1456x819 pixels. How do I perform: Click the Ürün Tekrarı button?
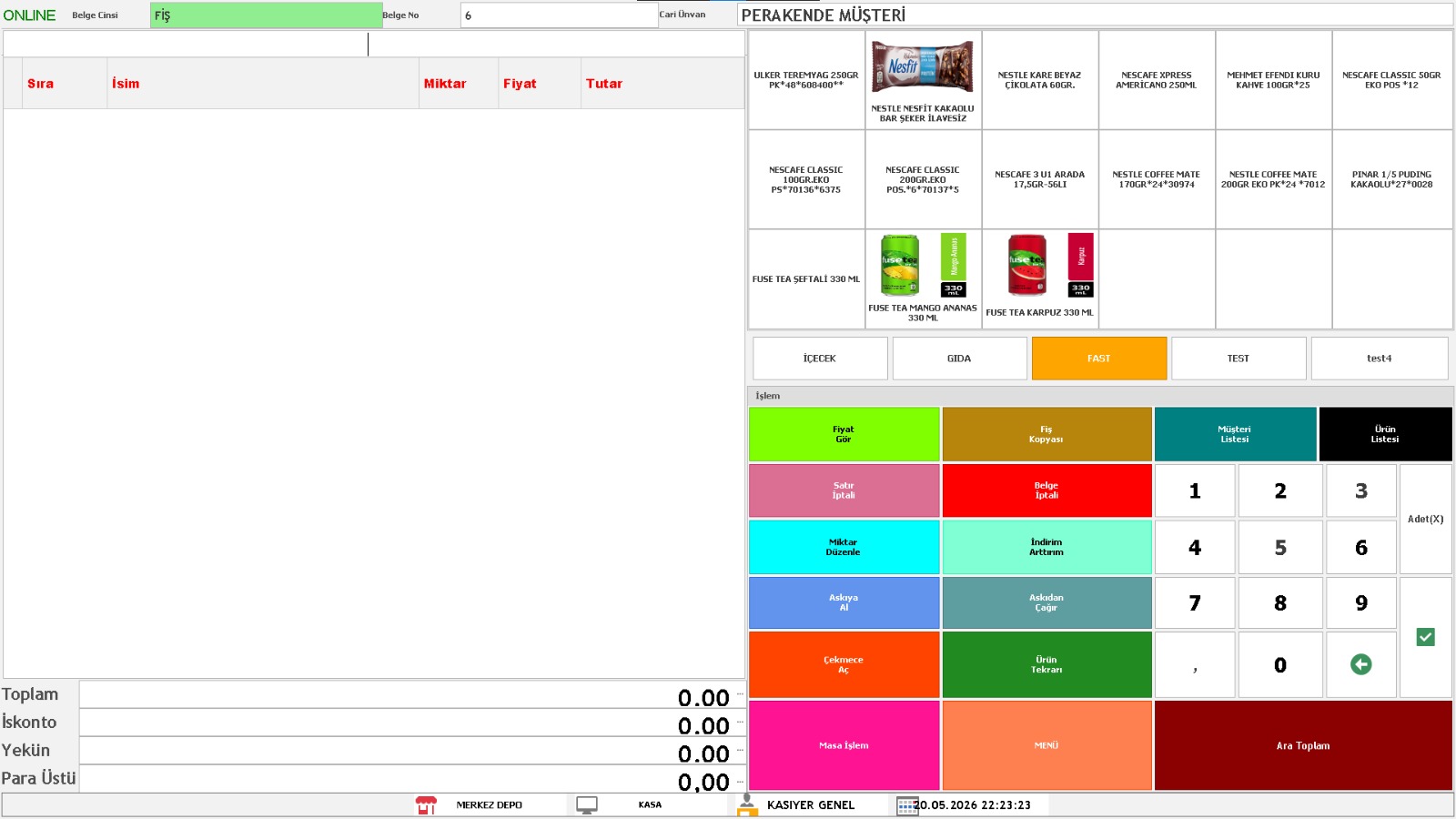pos(1046,664)
